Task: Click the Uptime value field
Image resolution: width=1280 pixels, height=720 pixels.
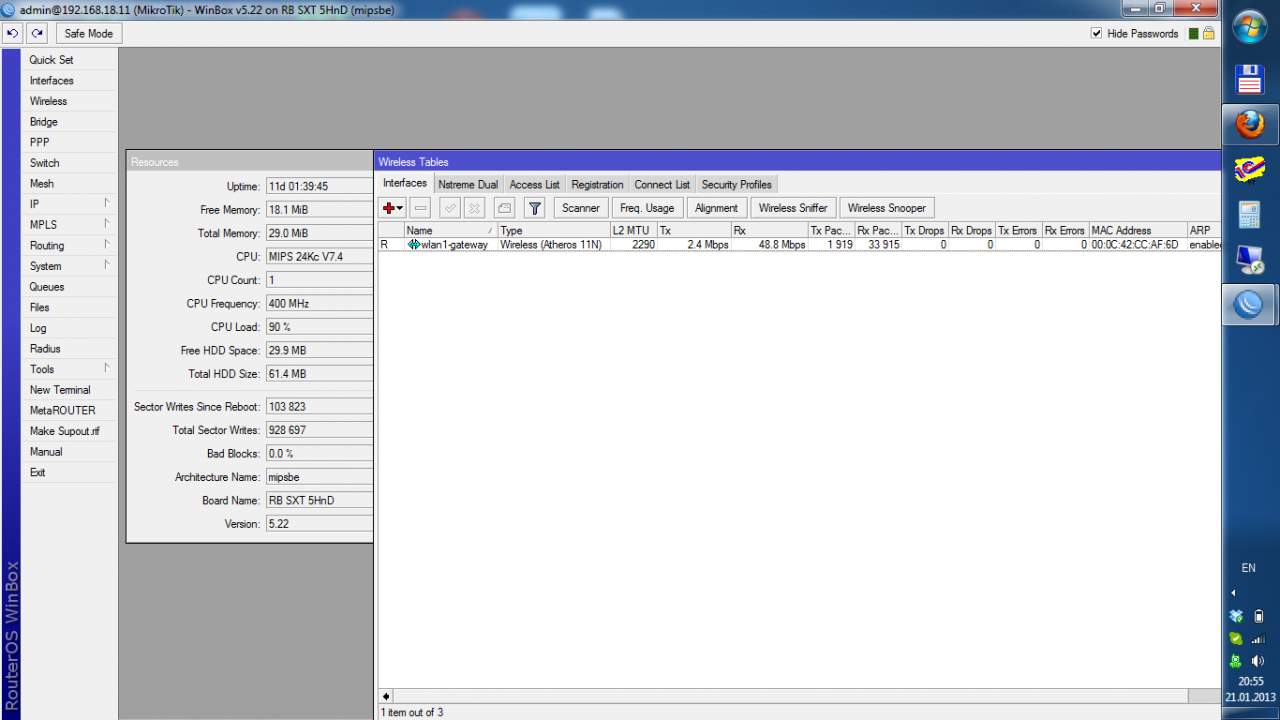Action: 318,186
